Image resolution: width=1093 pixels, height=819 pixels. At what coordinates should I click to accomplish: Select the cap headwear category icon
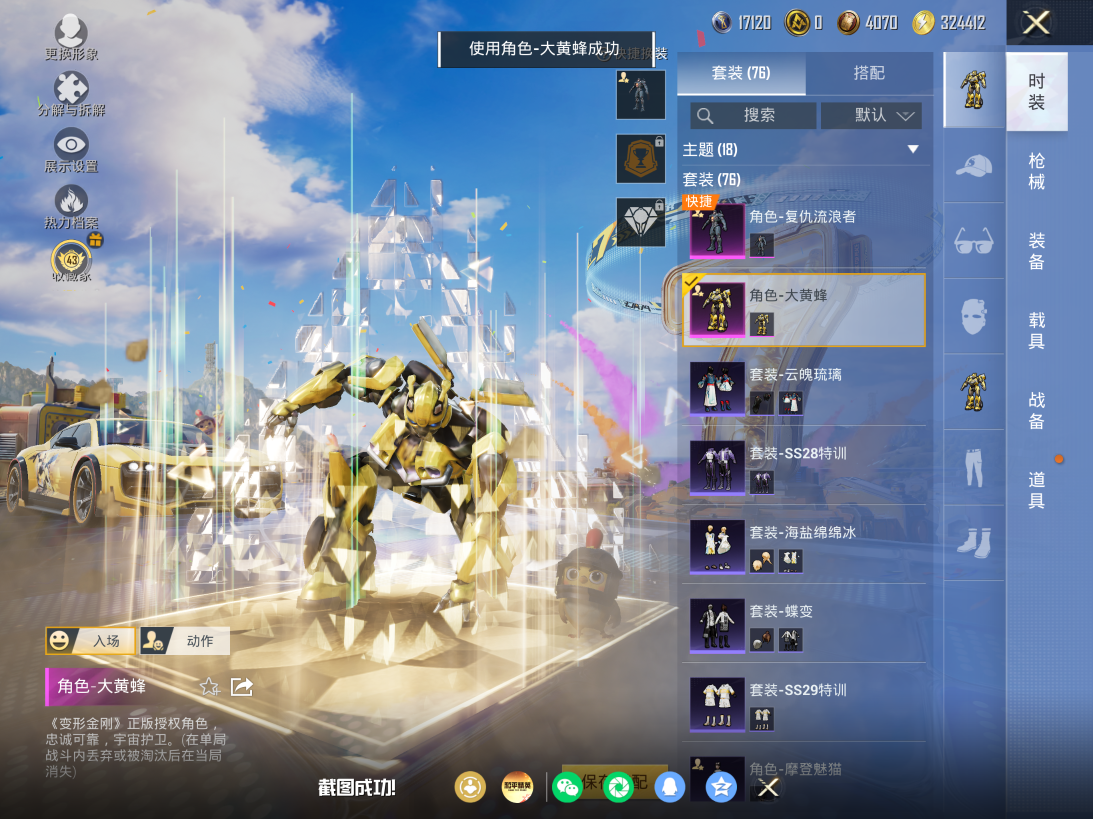tap(974, 166)
